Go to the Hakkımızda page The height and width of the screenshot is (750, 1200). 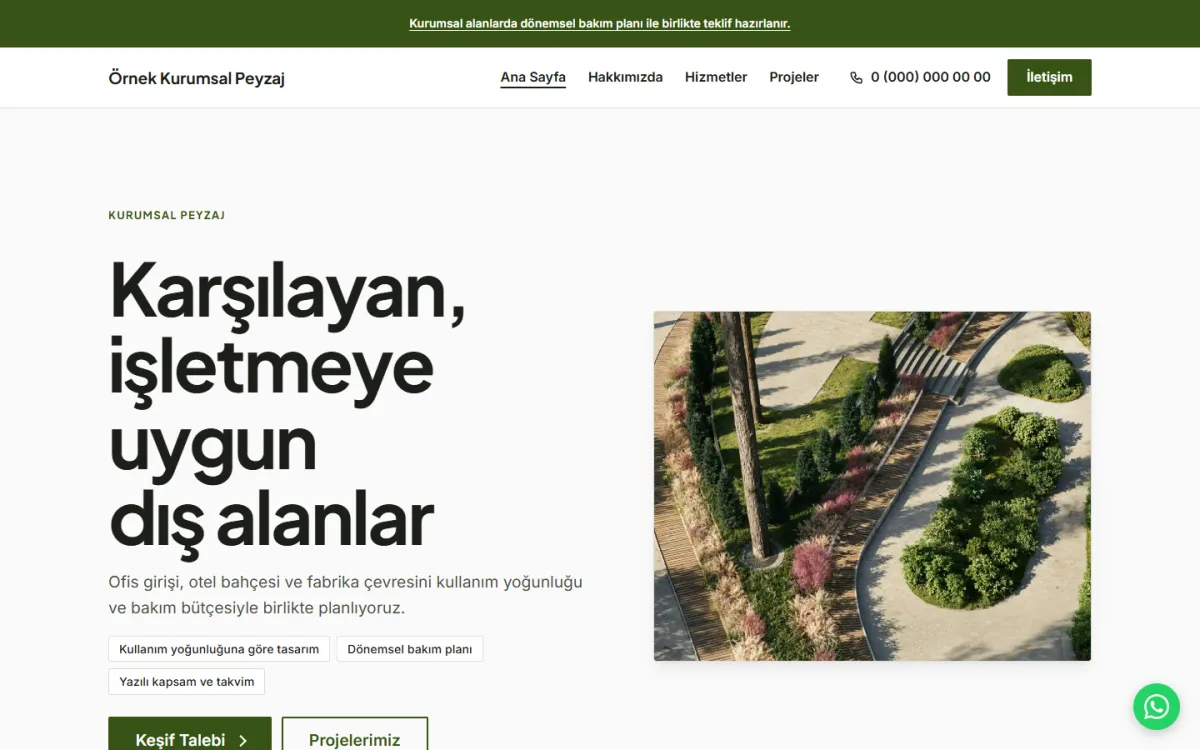coord(625,77)
